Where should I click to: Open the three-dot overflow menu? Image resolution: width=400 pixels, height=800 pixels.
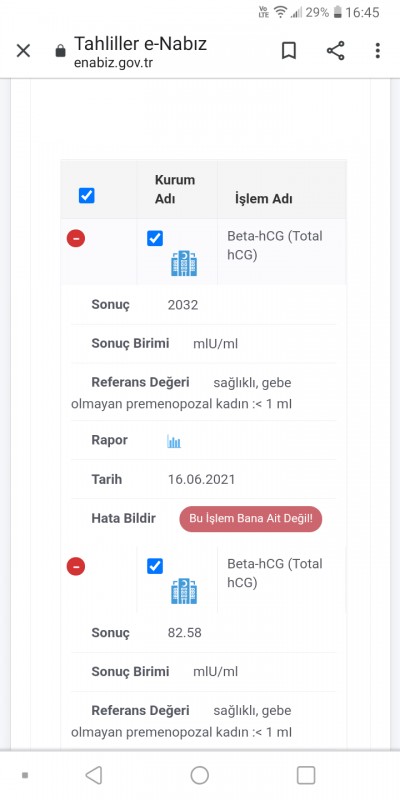378,51
